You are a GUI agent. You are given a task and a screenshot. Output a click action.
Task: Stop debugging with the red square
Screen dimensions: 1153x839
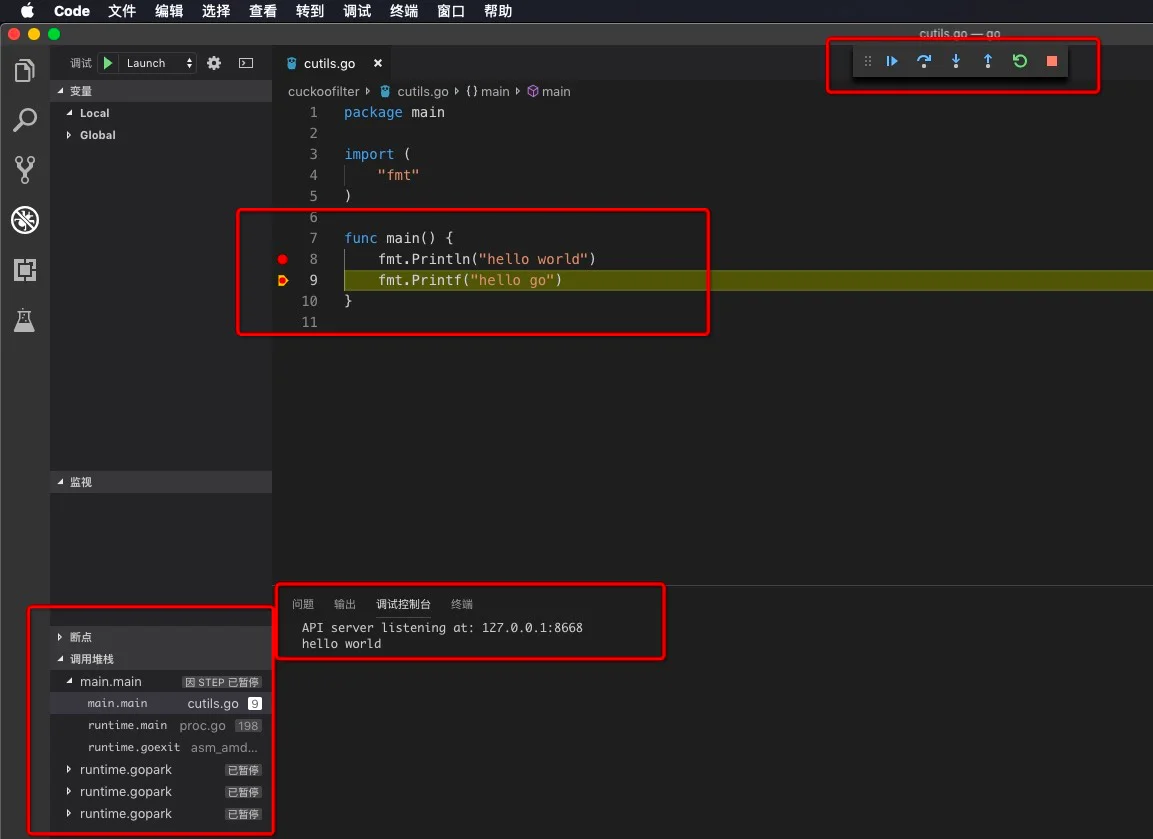click(x=1052, y=62)
